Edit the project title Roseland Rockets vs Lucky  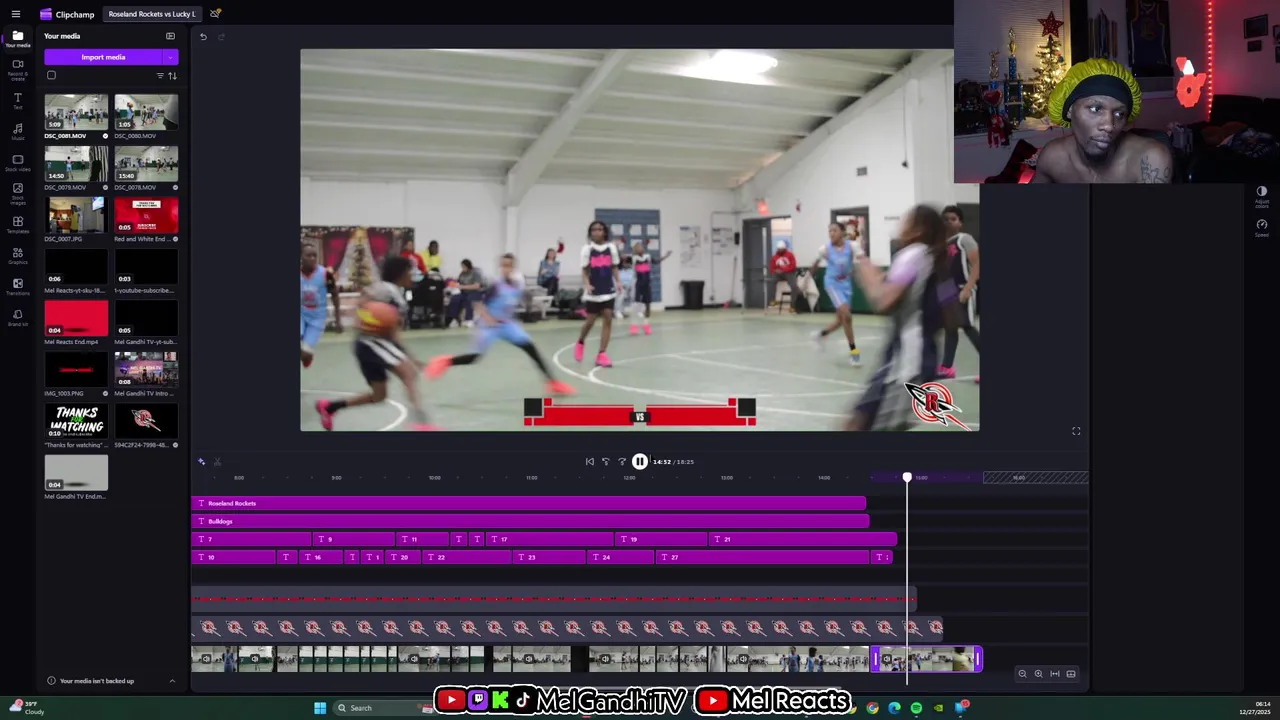coord(152,14)
